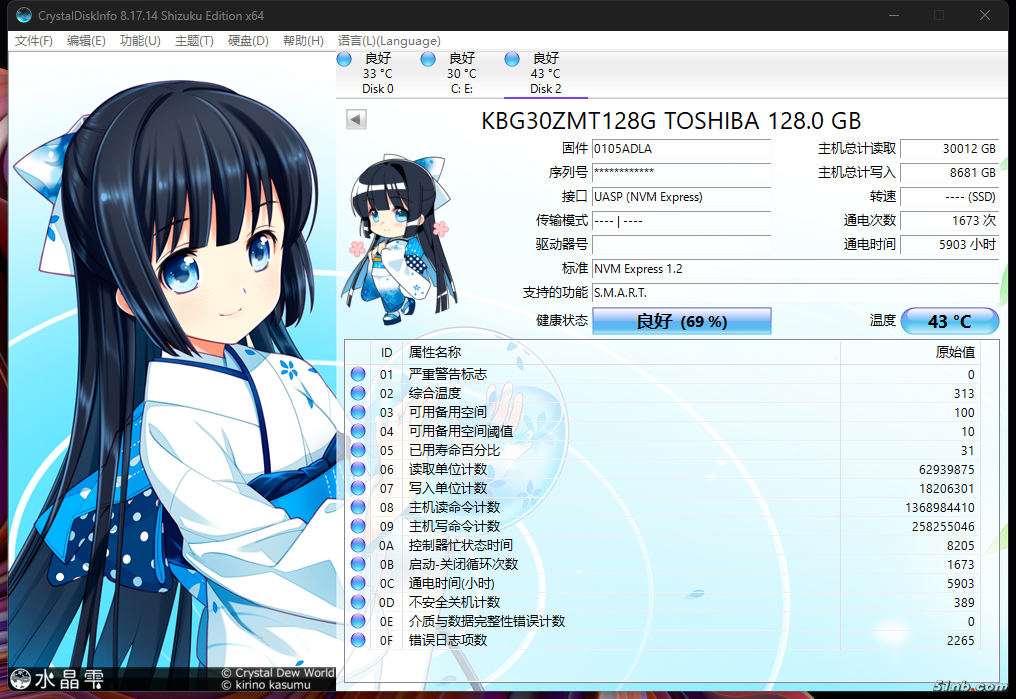
Task: Click the 属性名称 column header
Action: point(621,352)
